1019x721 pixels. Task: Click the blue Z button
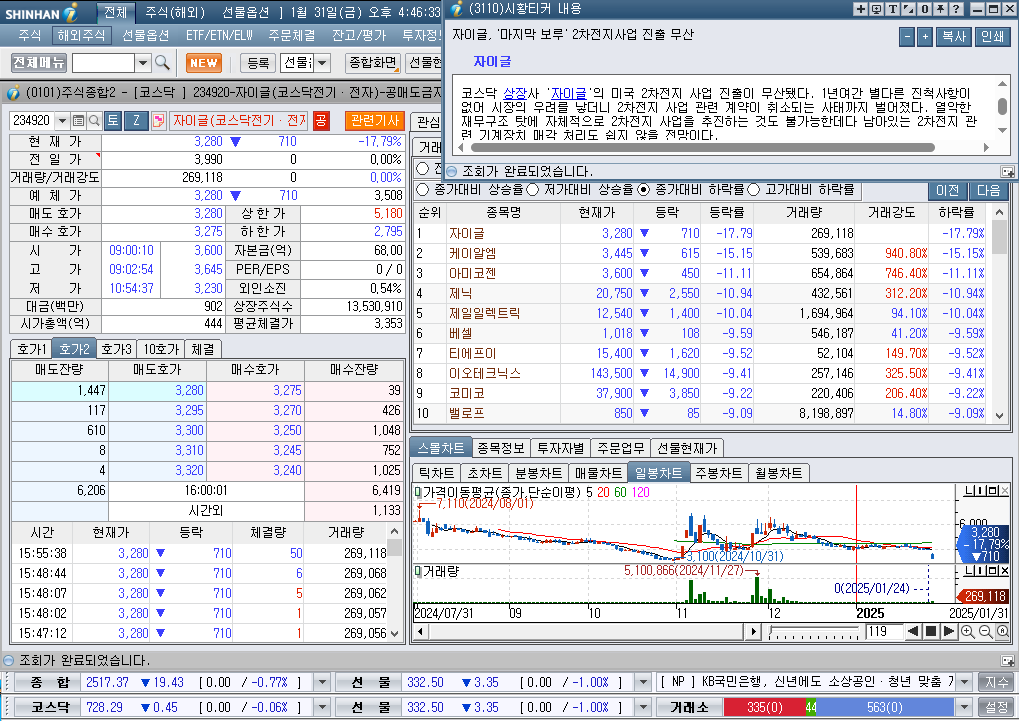(x=136, y=120)
